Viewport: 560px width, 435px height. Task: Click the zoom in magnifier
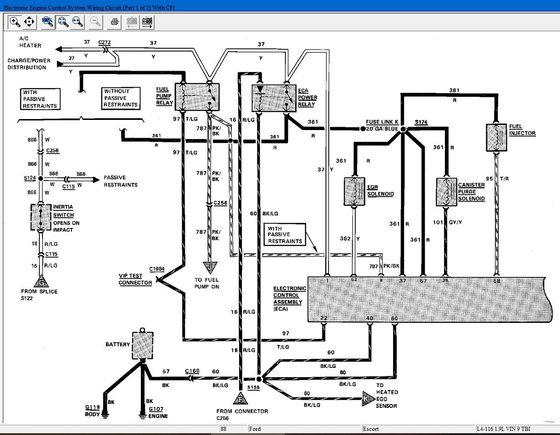63,22
